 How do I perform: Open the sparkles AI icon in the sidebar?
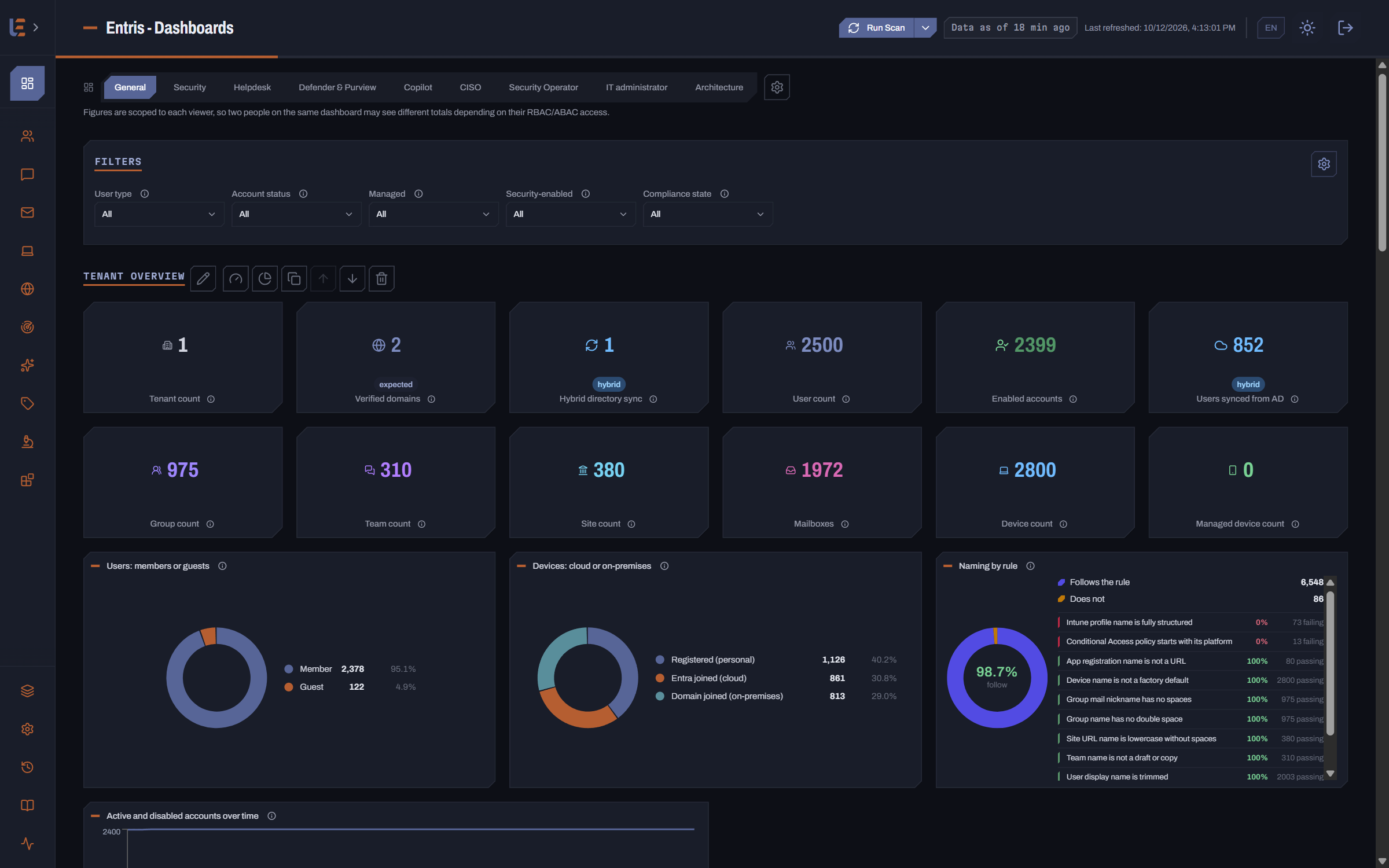point(27,365)
